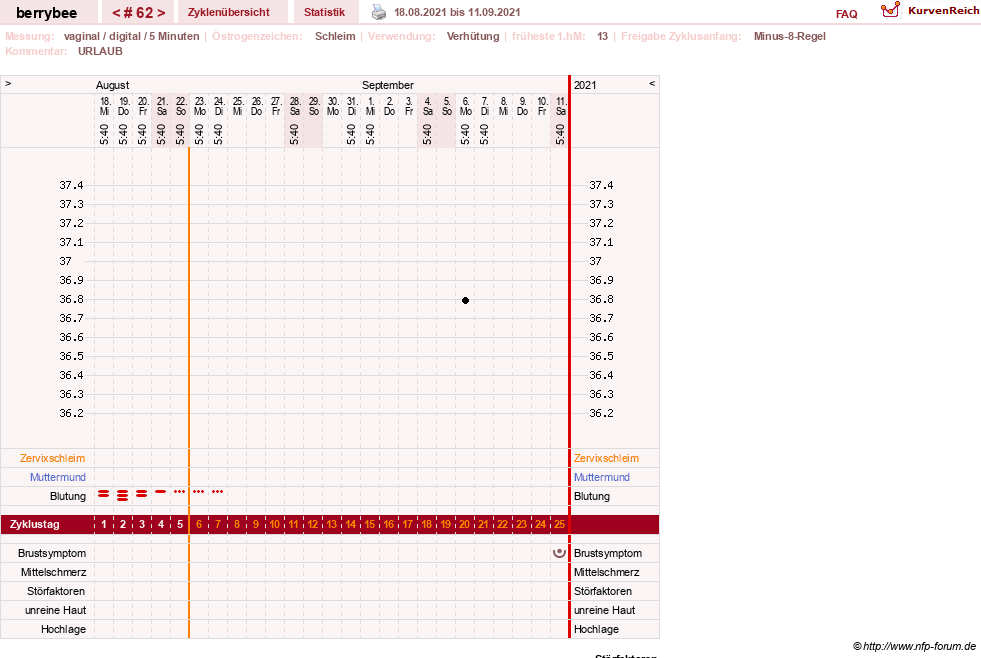Screen dimensions: 981x658
Task: Select cycle day 20 cell
Action: pos(464,524)
